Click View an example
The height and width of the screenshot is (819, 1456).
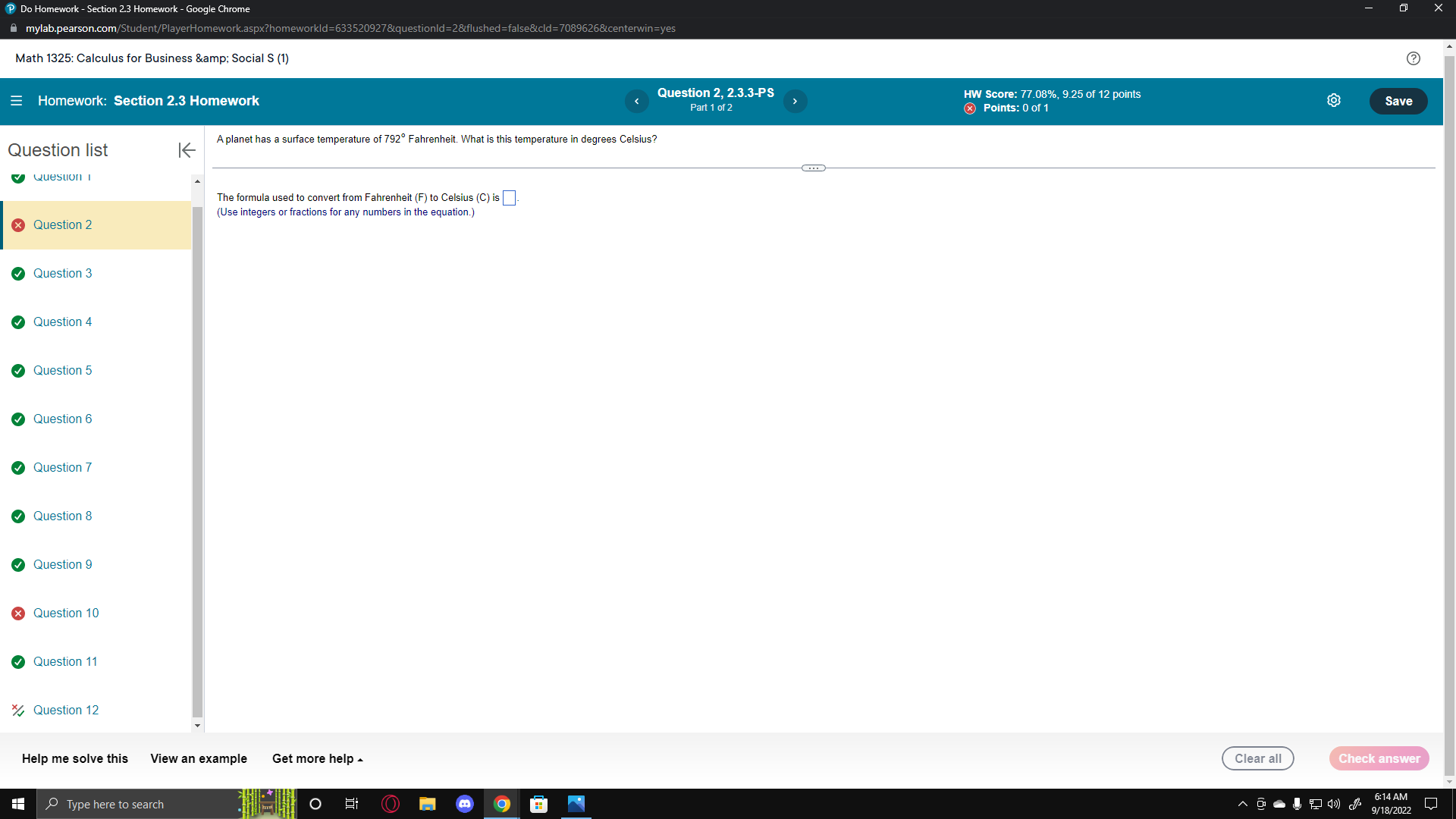click(198, 758)
